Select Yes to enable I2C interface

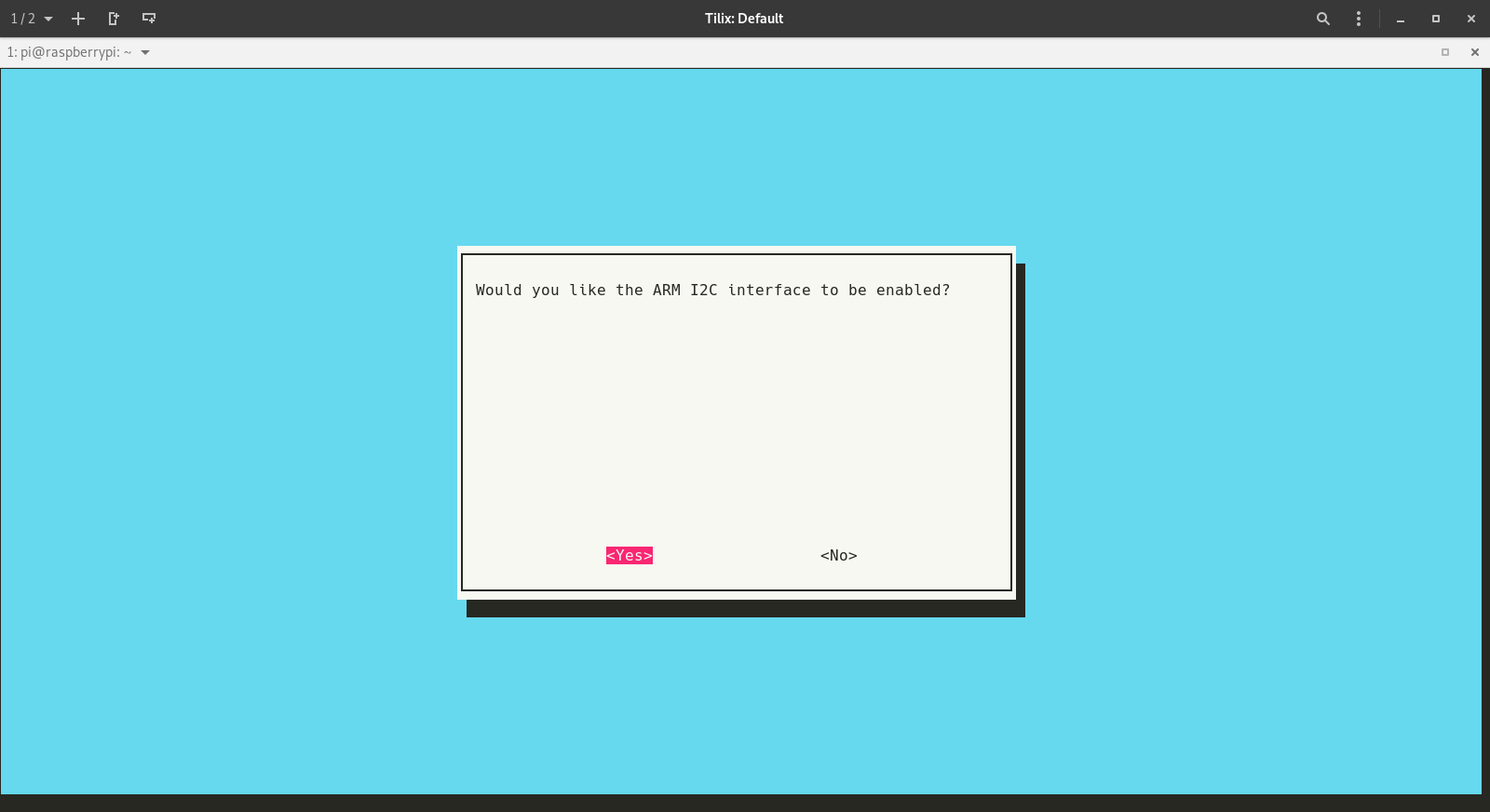629,556
